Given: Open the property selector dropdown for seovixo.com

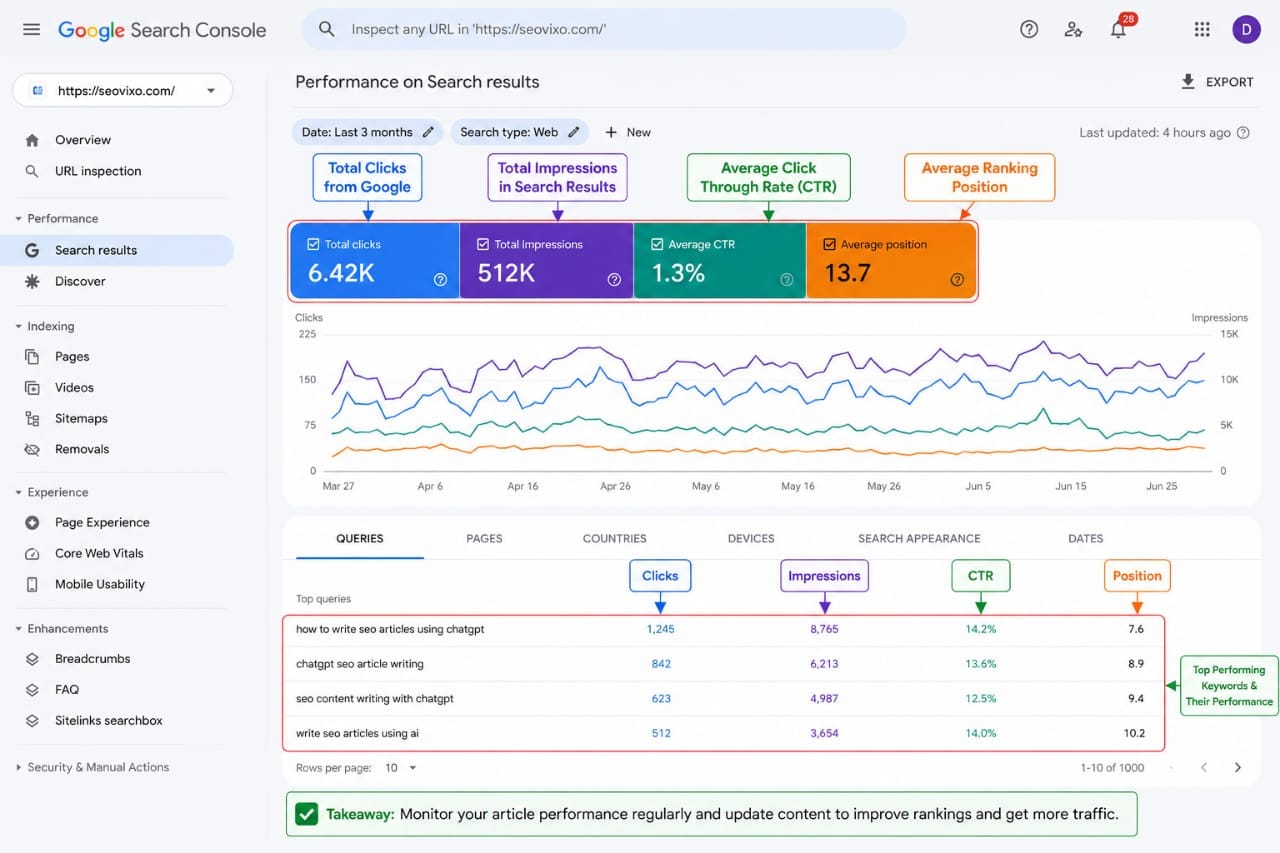Looking at the screenshot, I should click(x=123, y=90).
